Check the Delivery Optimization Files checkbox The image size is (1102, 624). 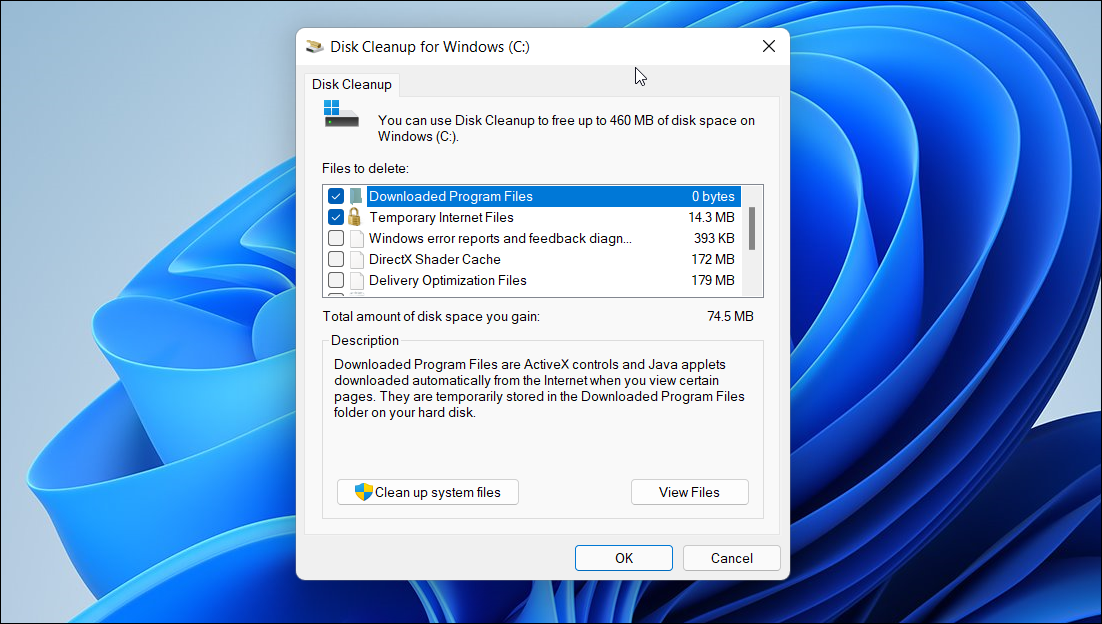coord(335,280)
